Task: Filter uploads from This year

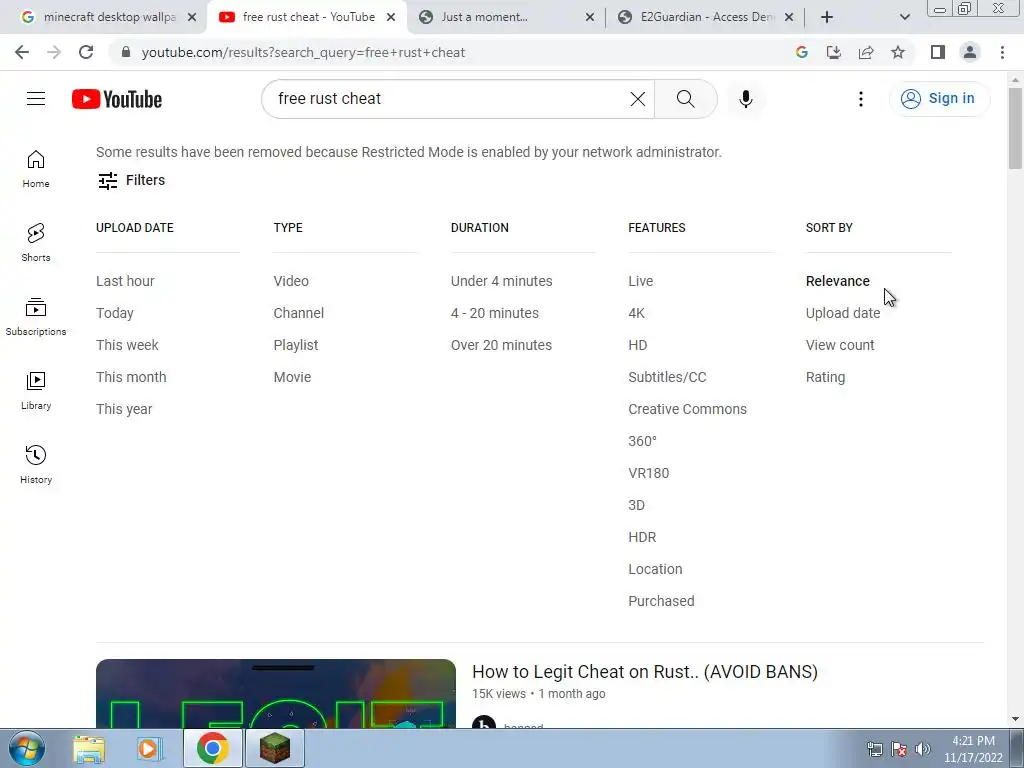Action: point(123,409)
